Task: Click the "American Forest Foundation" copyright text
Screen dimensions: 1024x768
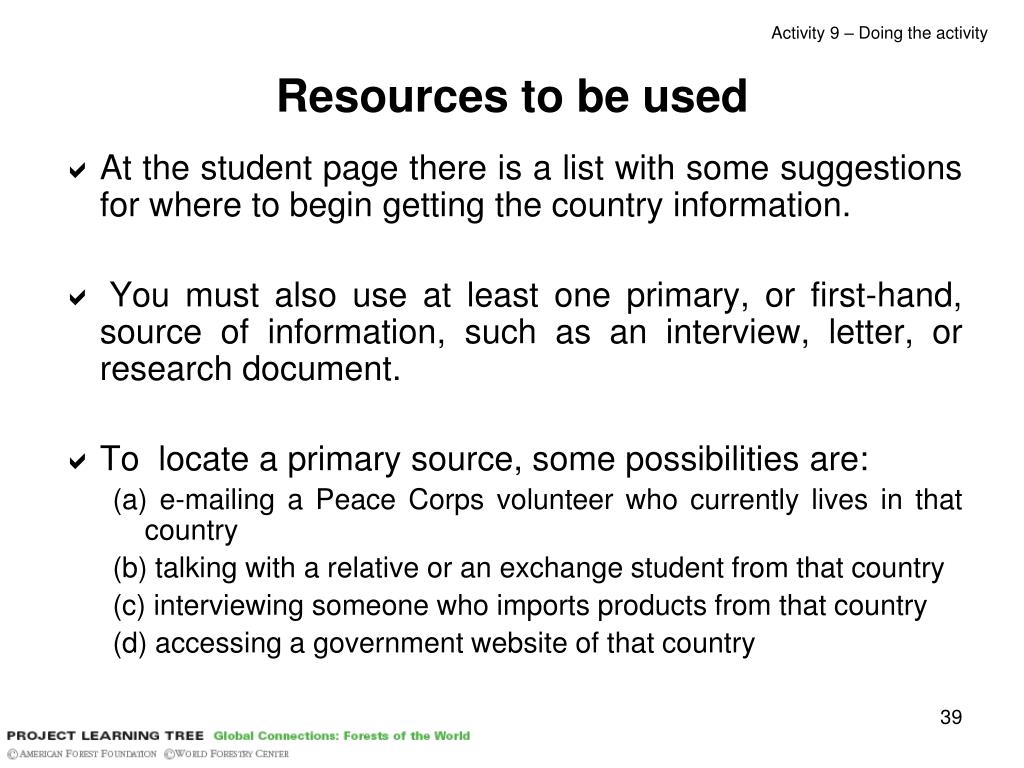Action: point(82,754)
